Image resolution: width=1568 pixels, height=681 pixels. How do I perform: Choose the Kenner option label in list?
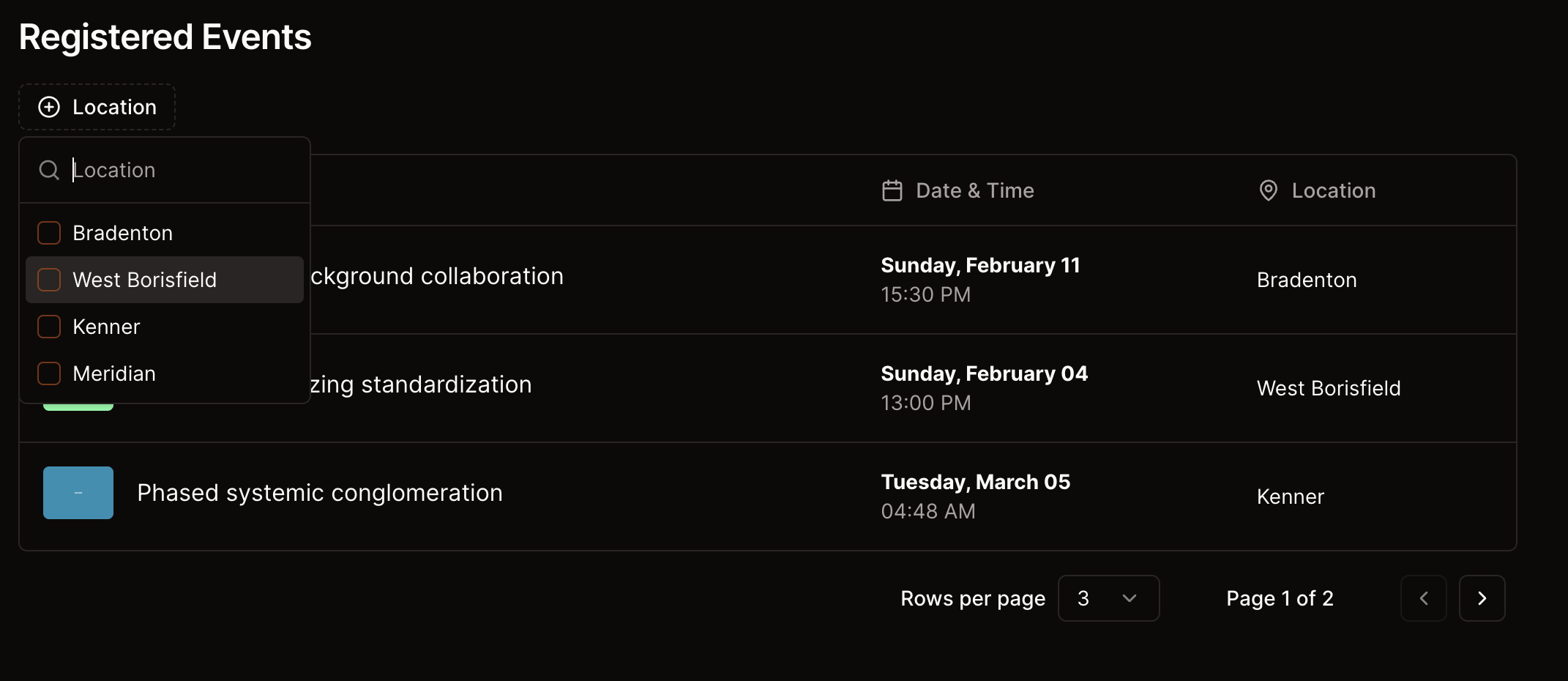click(x=106, y=327)
